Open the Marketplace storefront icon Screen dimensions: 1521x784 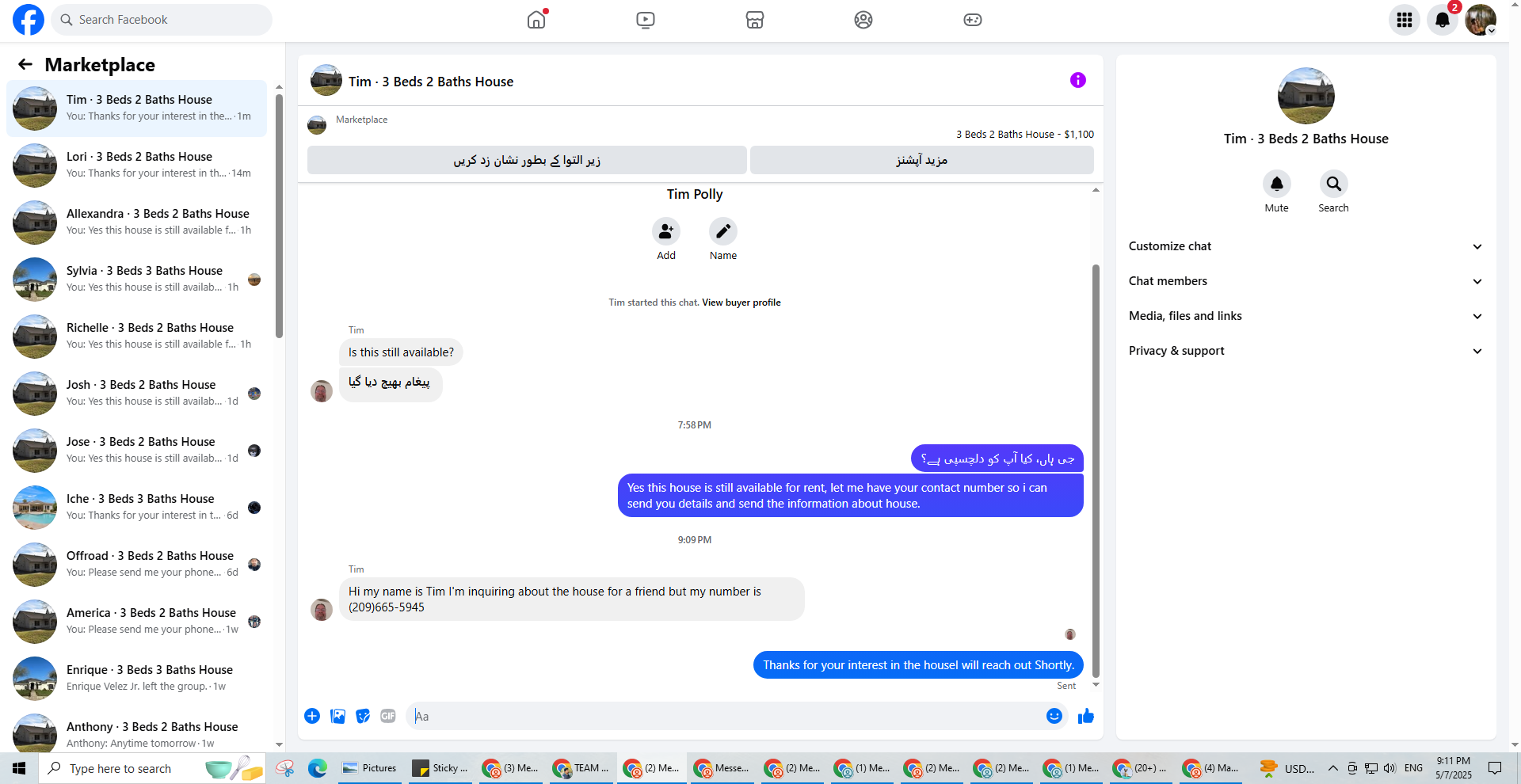(755, 20)
